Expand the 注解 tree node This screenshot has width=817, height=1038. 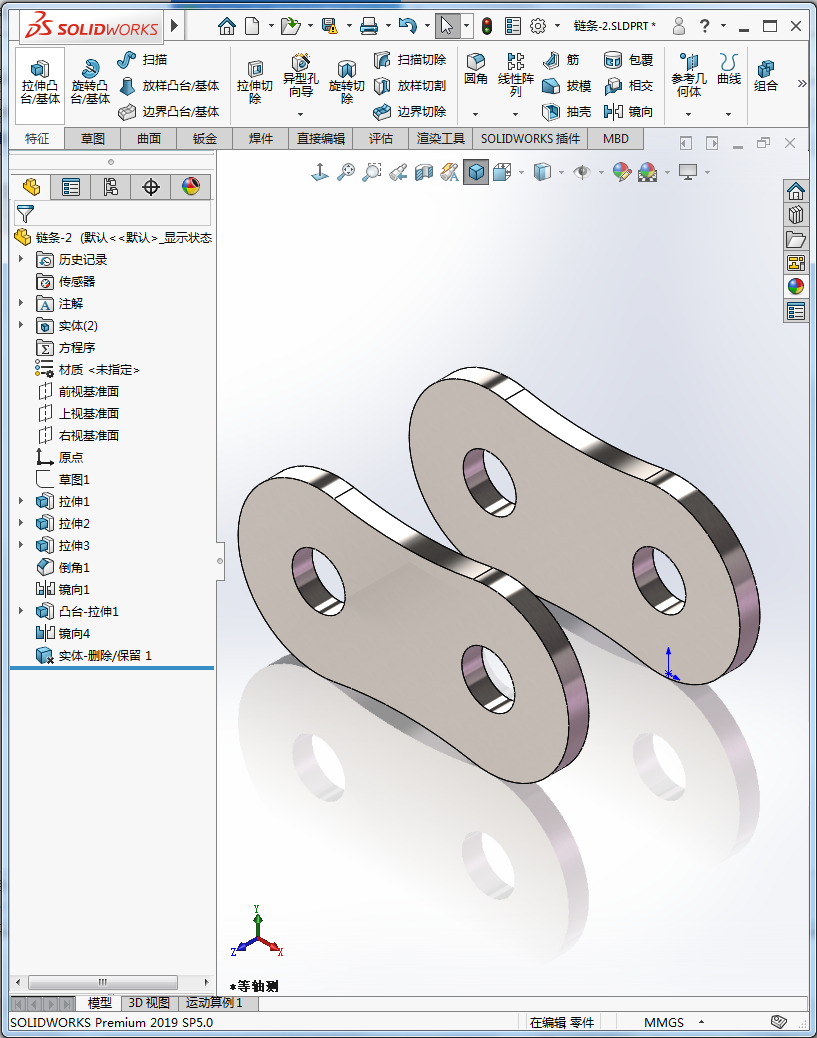[21, 303]
